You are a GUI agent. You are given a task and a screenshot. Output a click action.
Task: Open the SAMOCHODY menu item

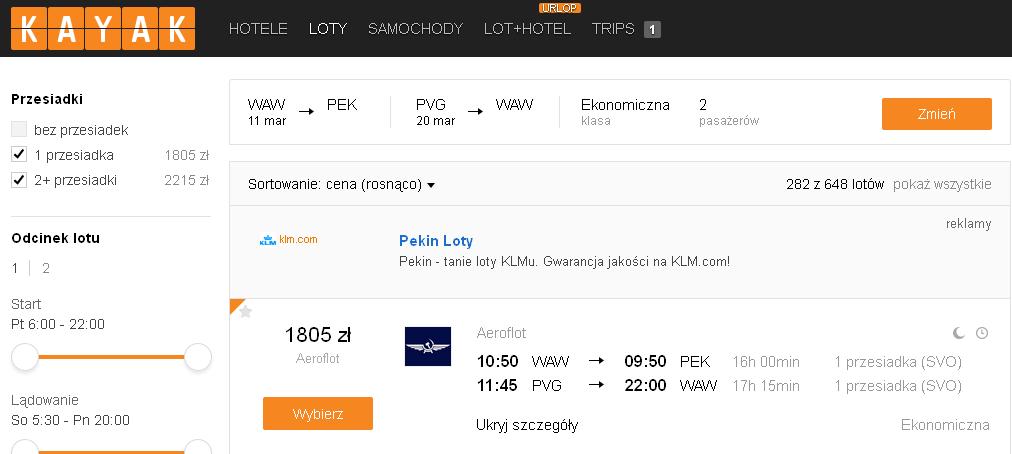[x=416, y=29]
